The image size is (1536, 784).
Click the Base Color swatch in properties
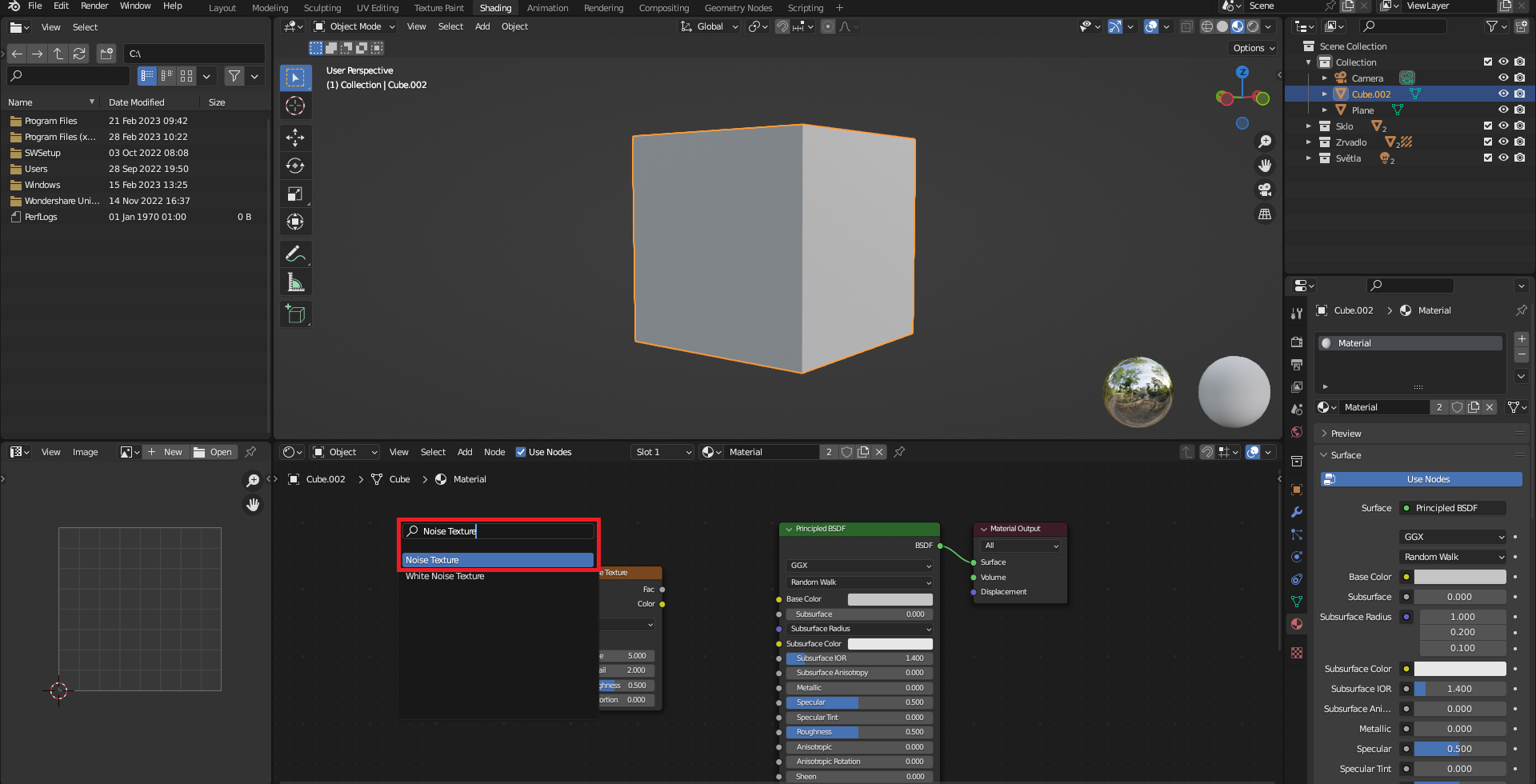[x=1459, y=577]
